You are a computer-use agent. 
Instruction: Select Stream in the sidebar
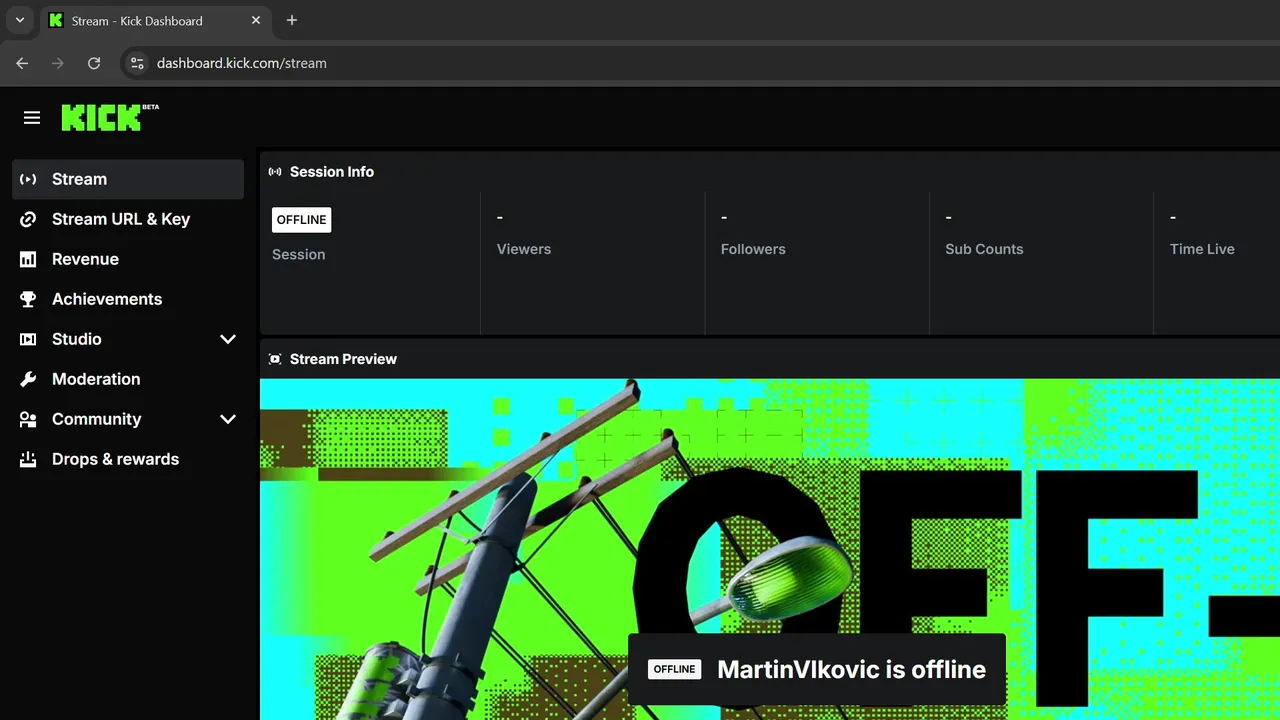[x=128, y=179]
